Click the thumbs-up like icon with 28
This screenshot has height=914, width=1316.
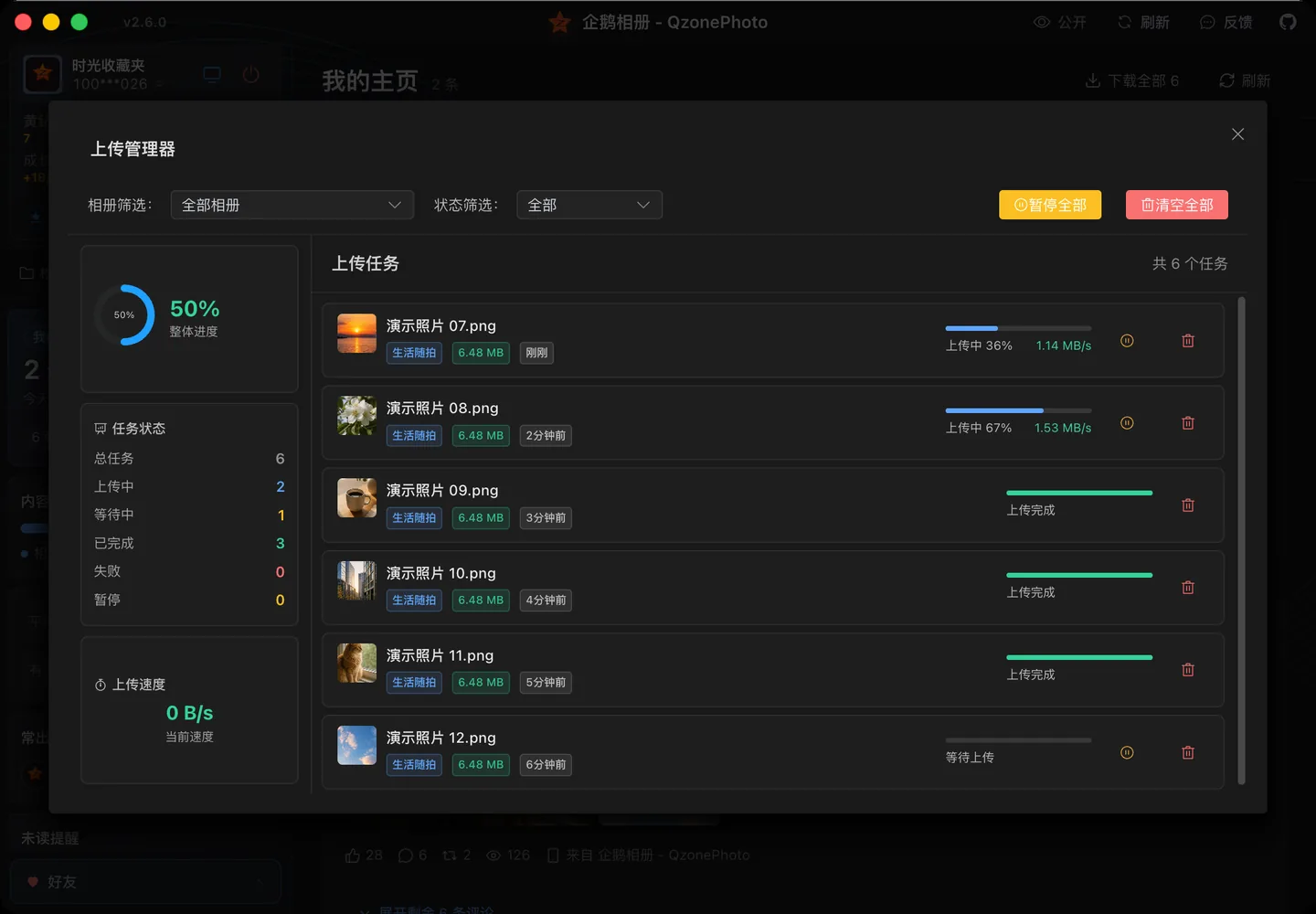point(353,856)
